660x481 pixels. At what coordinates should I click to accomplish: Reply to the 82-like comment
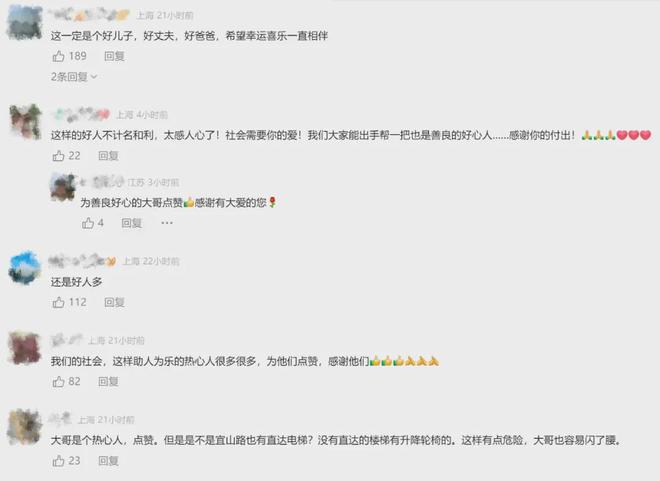coord(108,381)
